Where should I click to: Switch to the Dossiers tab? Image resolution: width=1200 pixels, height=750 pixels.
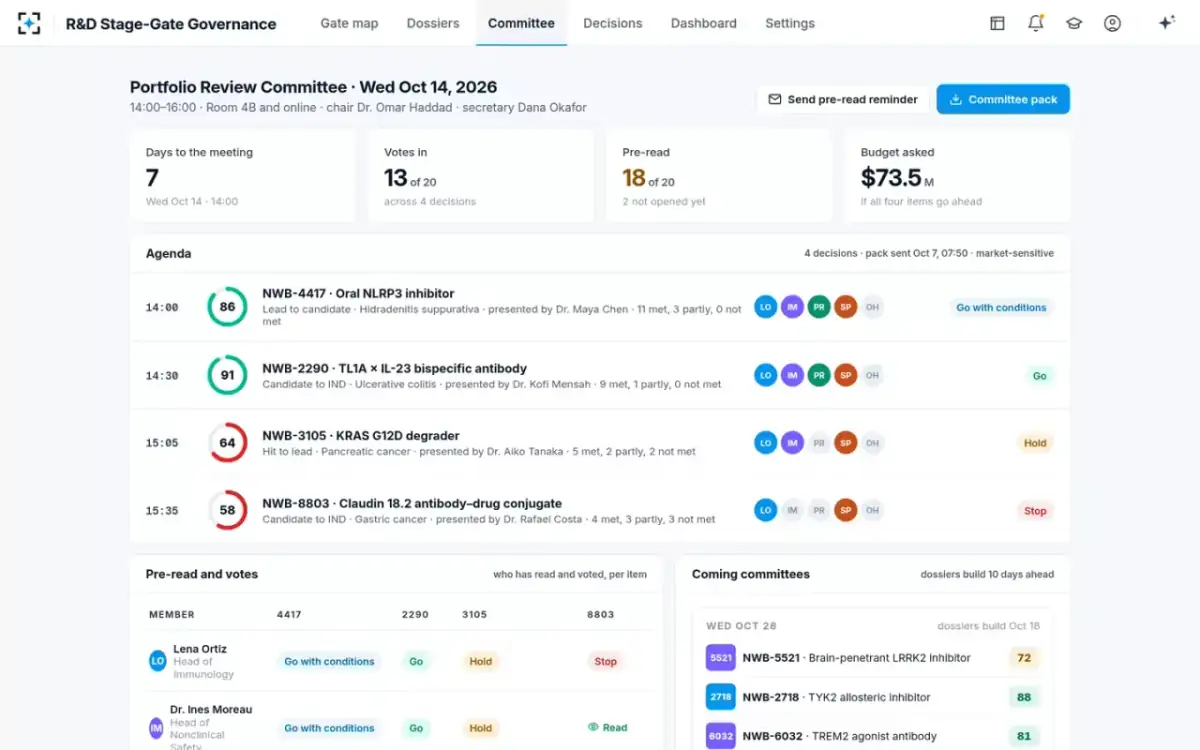pos(433,23)
